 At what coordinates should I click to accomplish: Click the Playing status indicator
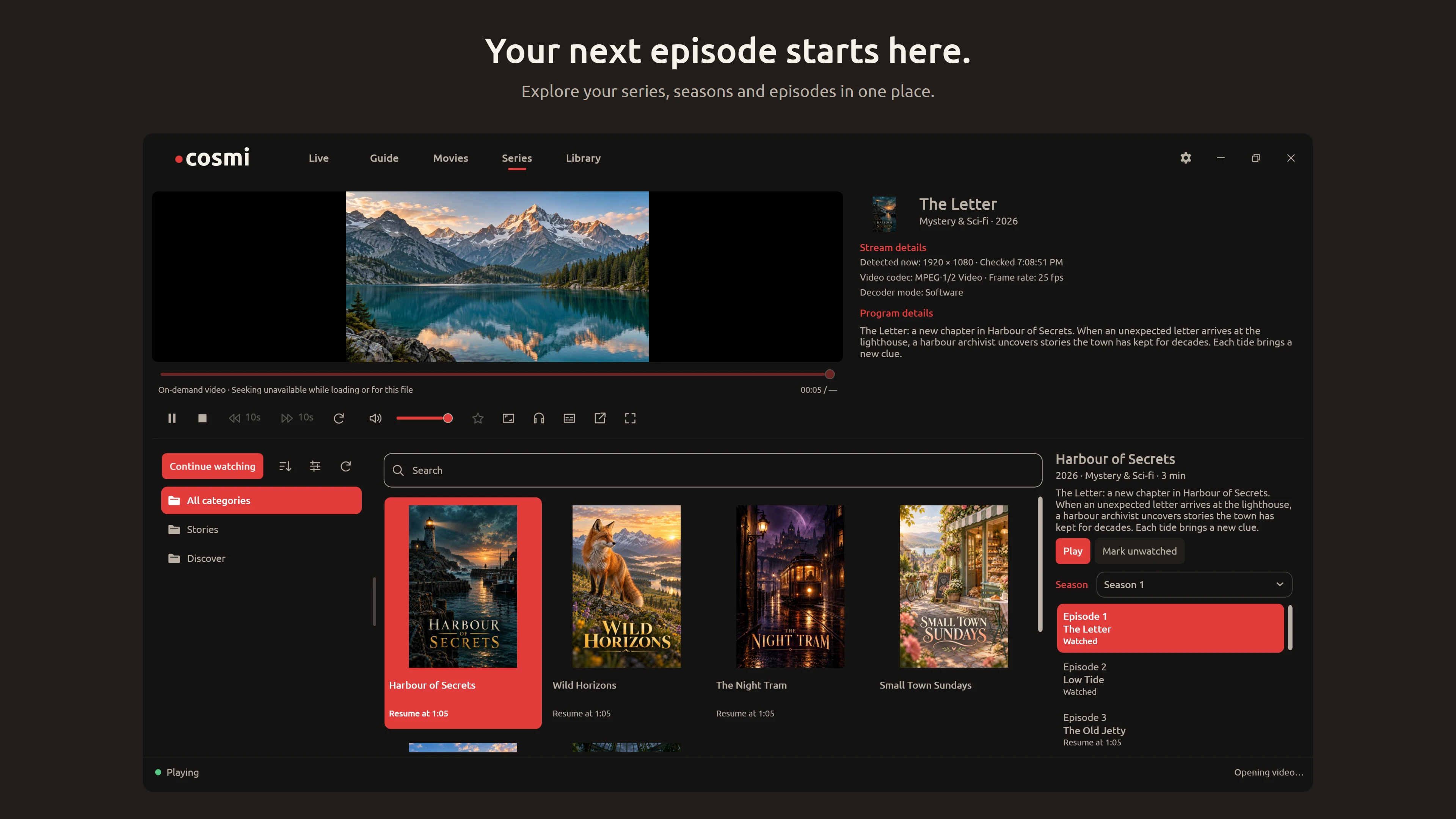click(177, 772)
